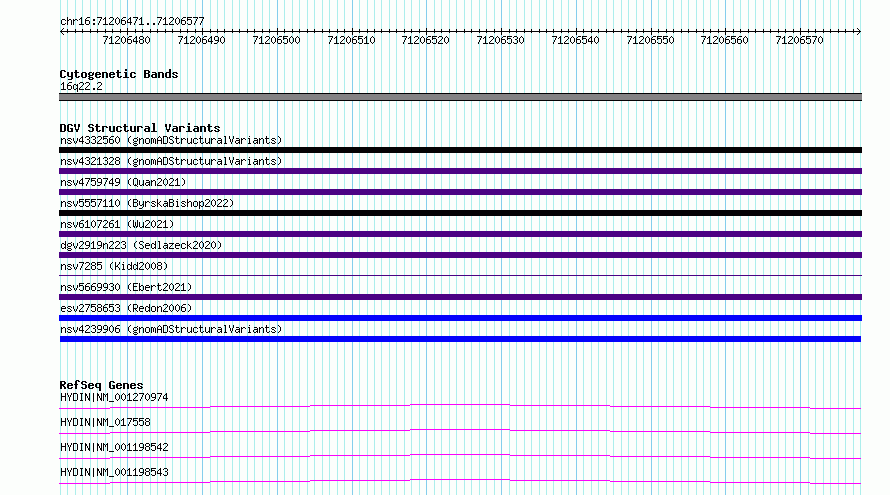Click the purple bar under dgv2919n223

[460, 255]
